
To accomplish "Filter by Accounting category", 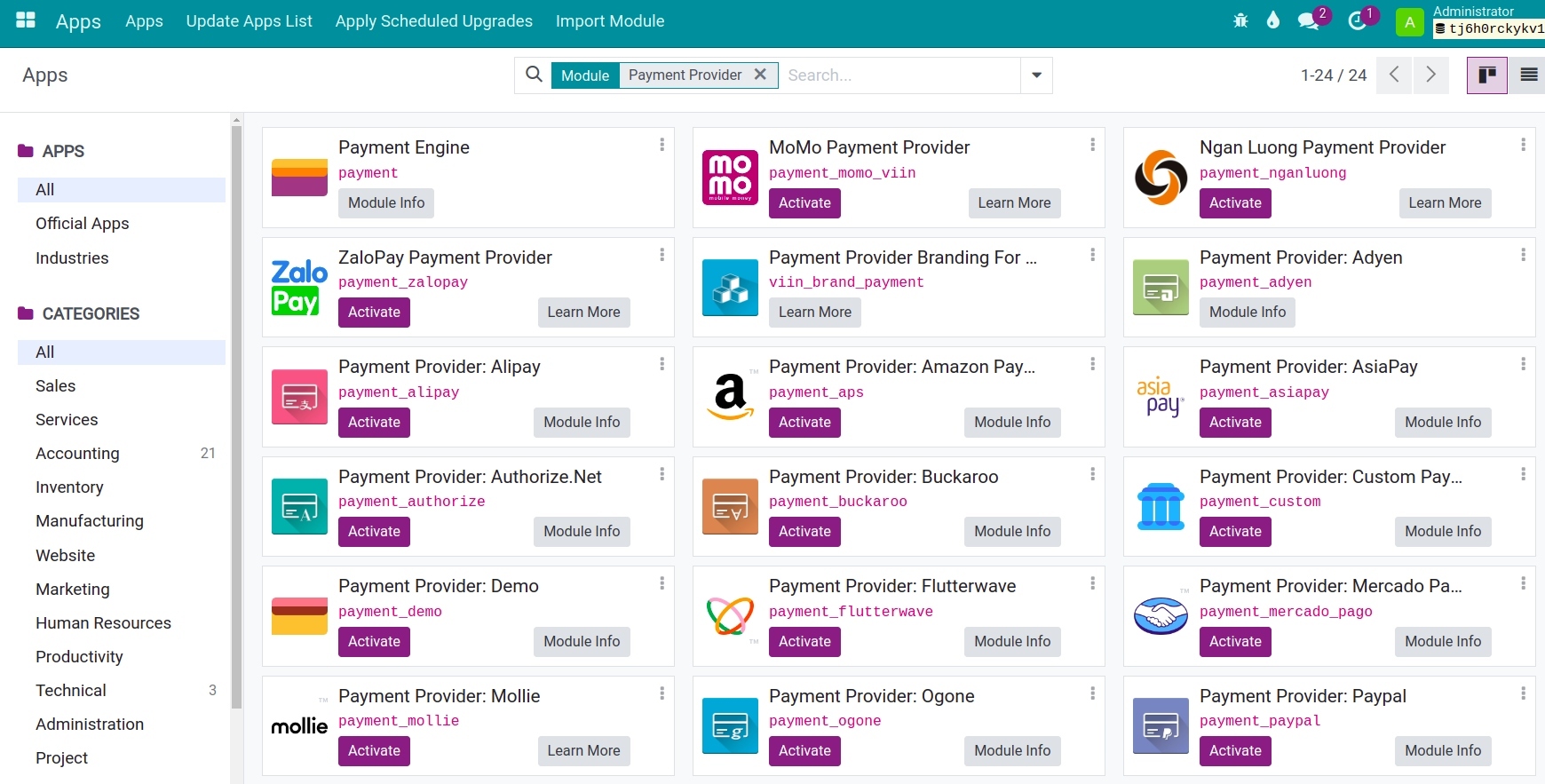I will (122, 454).
